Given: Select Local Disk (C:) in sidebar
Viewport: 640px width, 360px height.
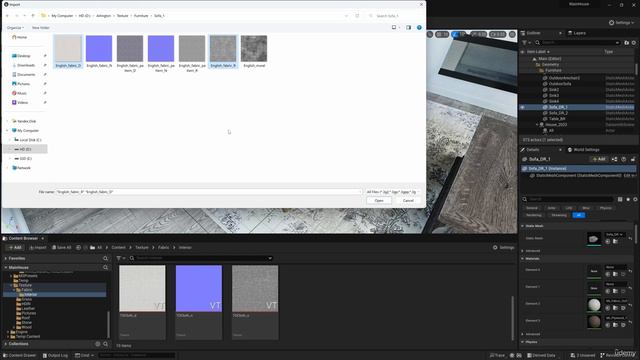Looking at the screenshot, I should click(28, 140).
